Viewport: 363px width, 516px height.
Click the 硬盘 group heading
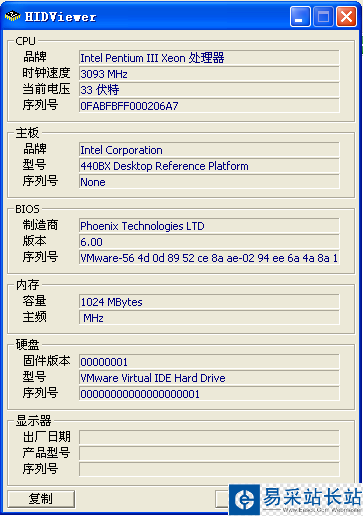click(x=28, y=345)
